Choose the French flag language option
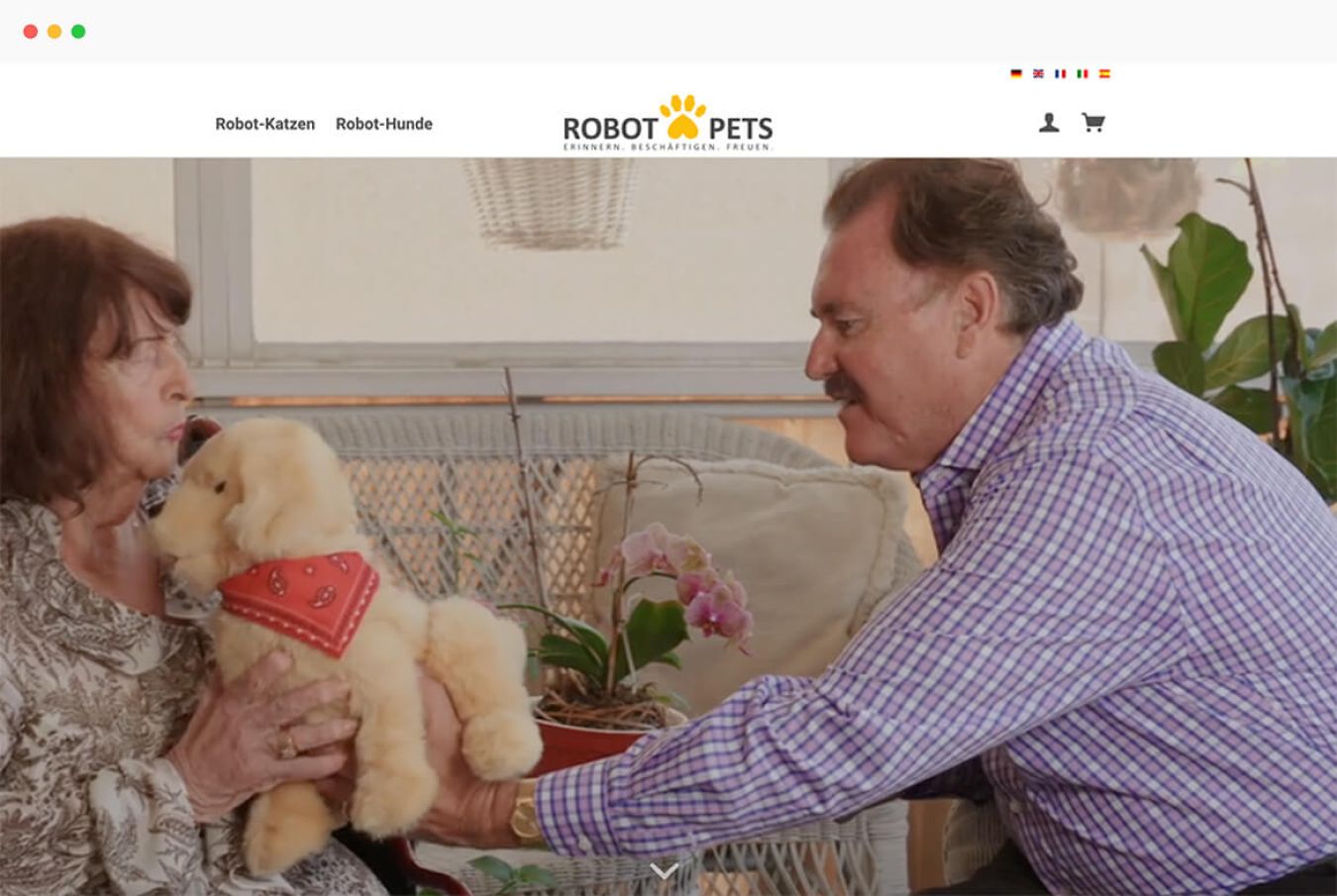 tap(1060, 73)
